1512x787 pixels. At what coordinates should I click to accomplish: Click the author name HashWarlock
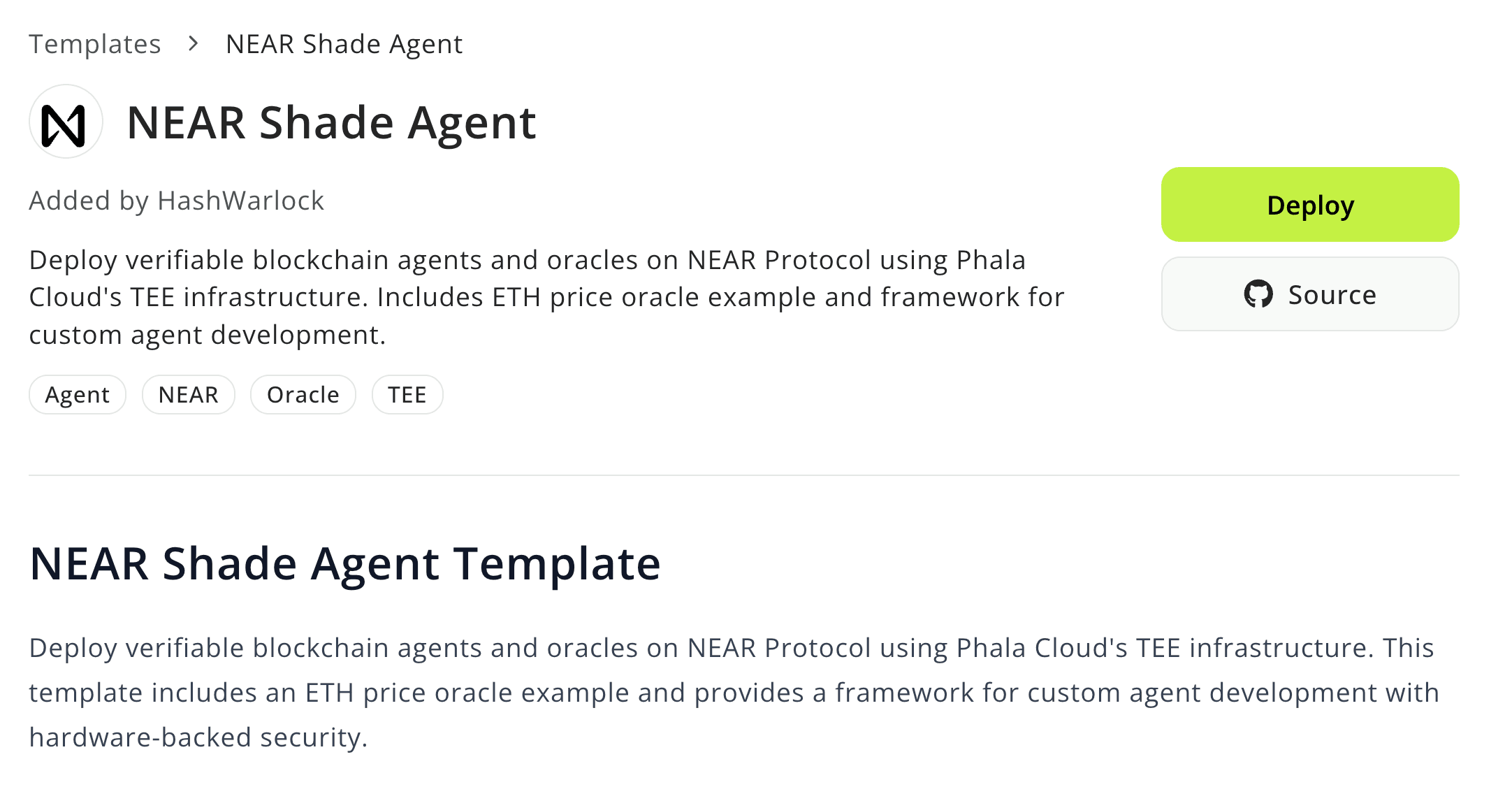pyautogui.click(x=241, y=201)
